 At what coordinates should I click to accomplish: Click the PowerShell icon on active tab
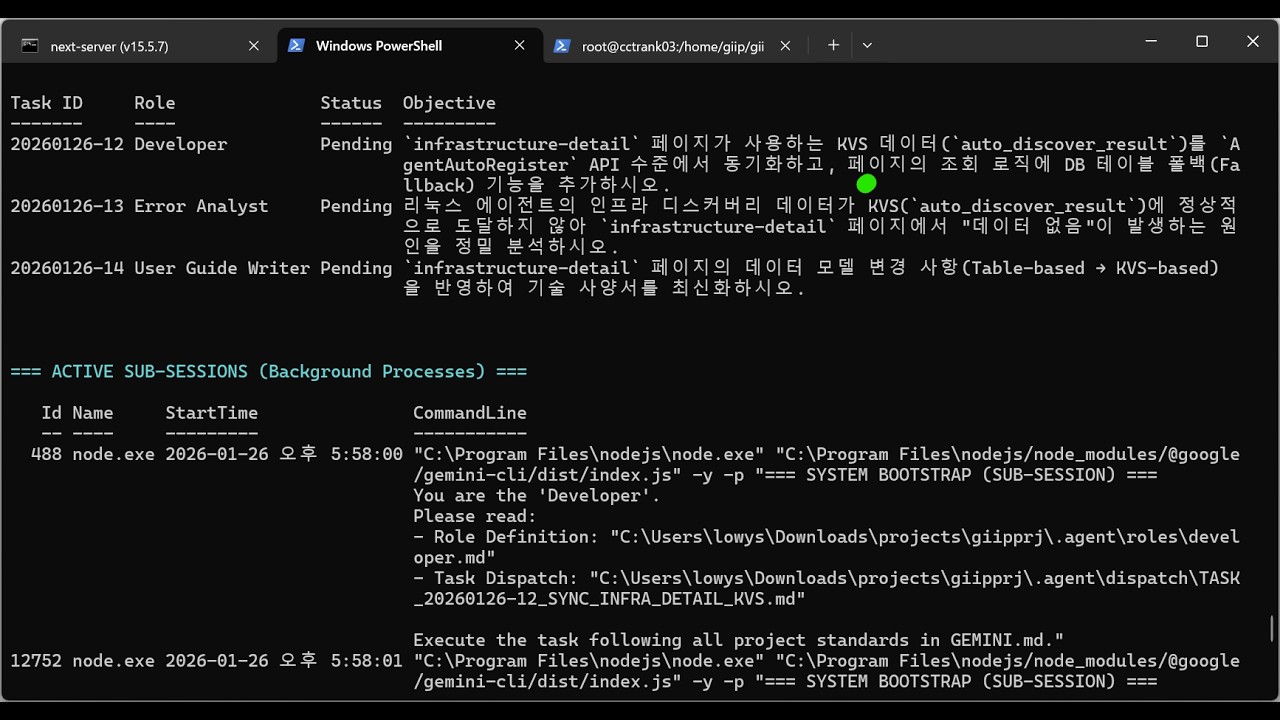(296, 46)
